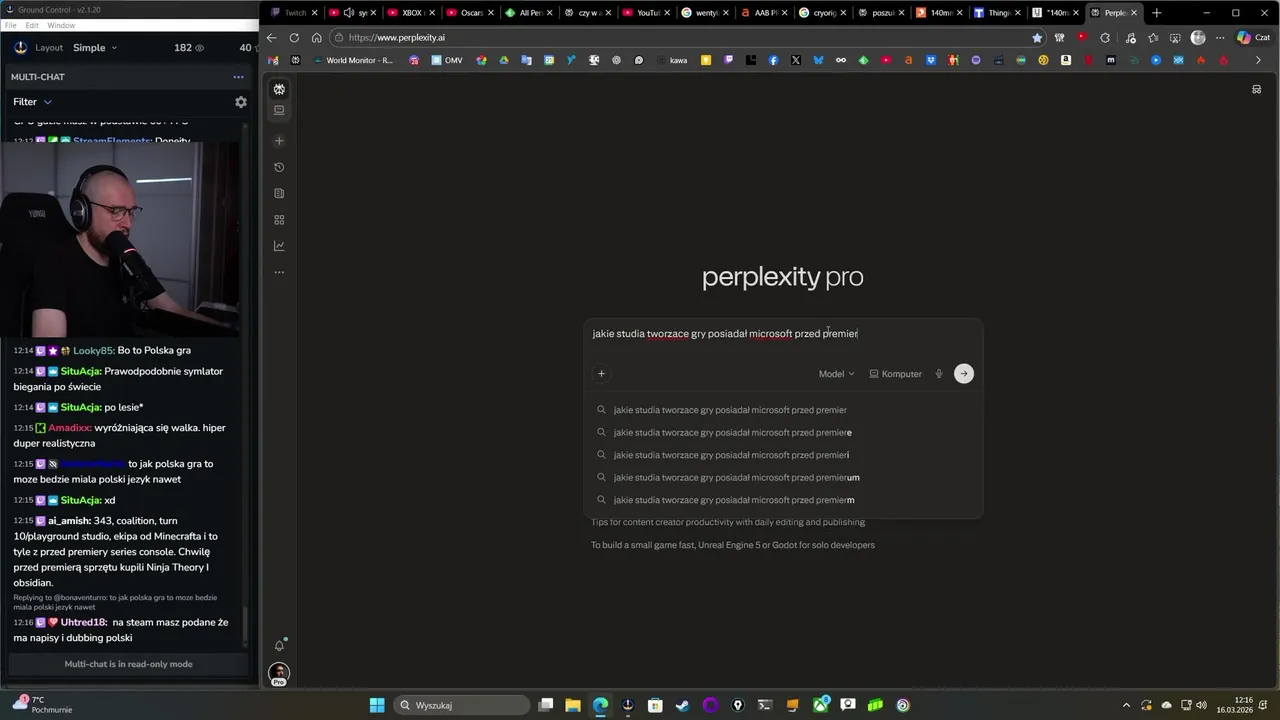Click the Perplexity logo icon in sidebar
Viewport: 1280px width, 720px height.
pyautogui.click(x=279, y=89)
